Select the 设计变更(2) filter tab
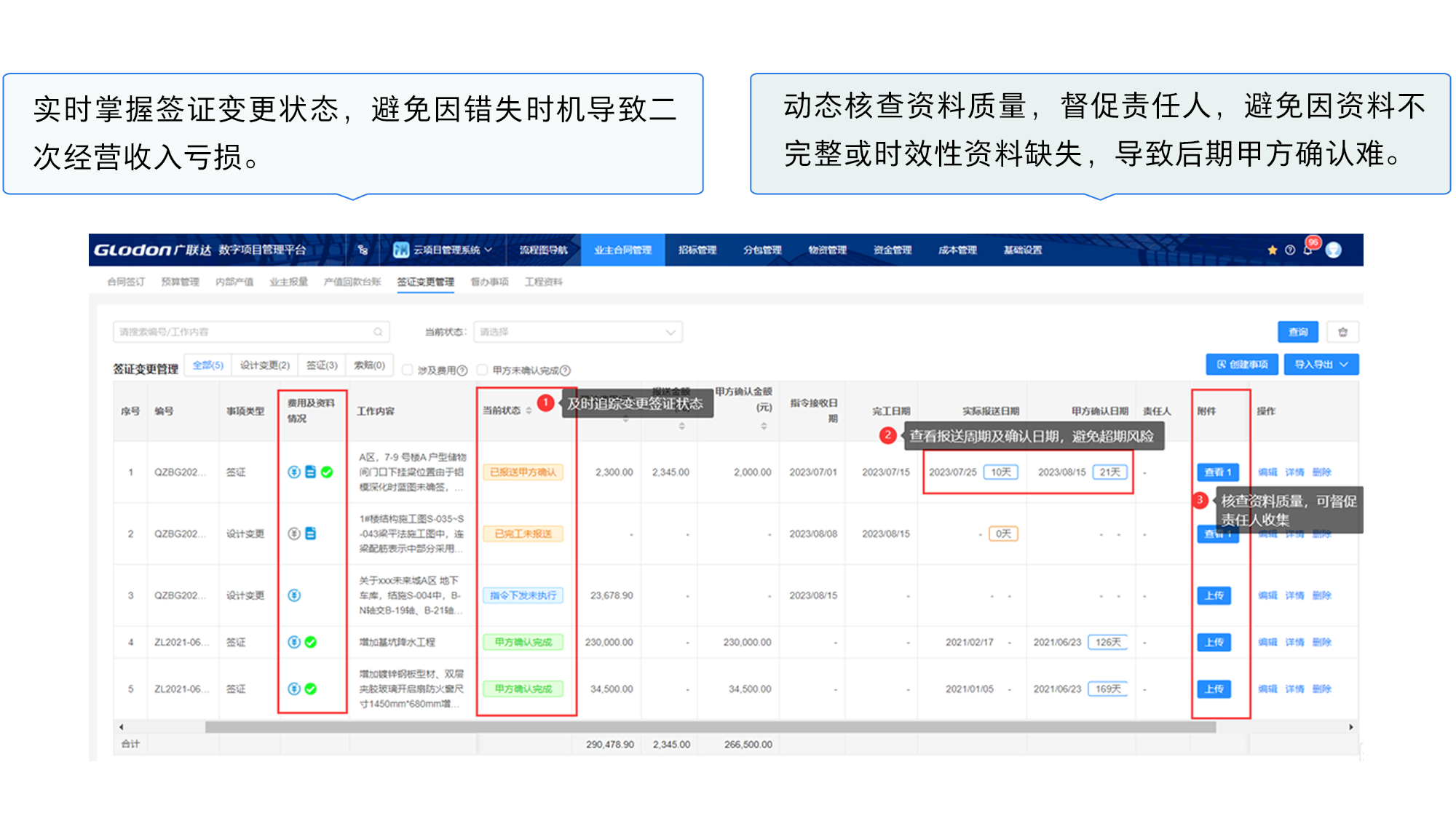Viewport: 1456px width, 837px height. pos(265,365)
